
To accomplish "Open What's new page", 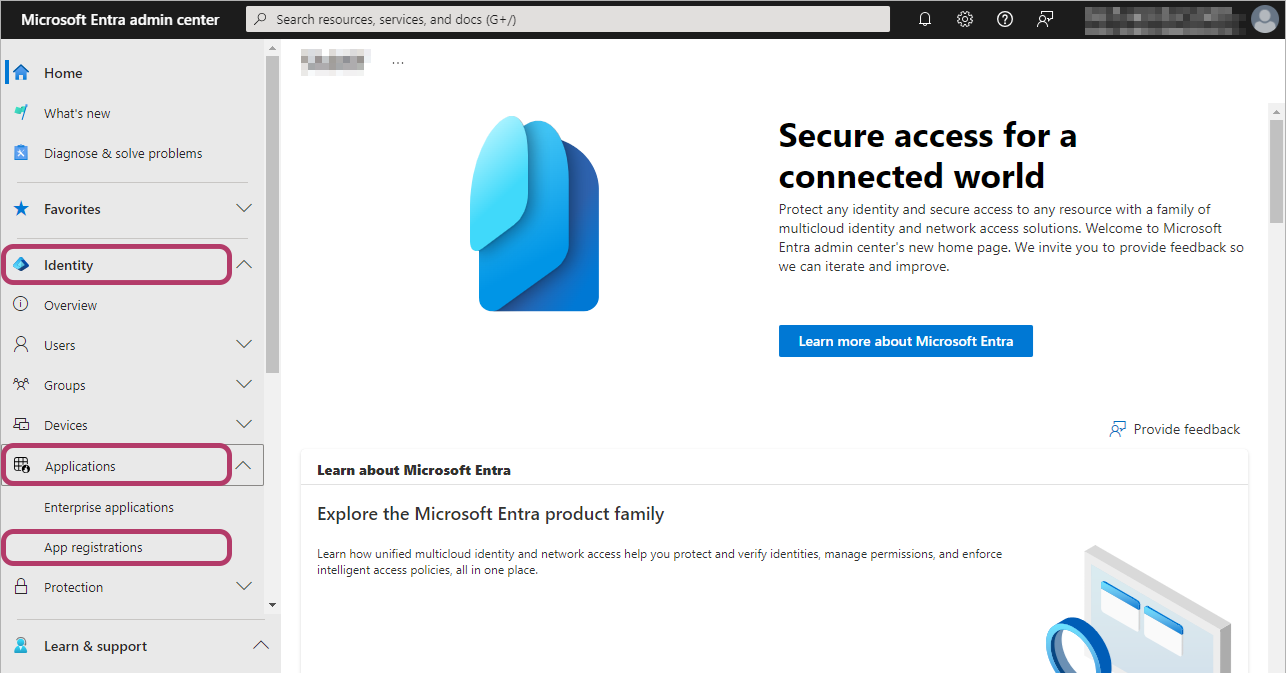I will pos(77,113).
